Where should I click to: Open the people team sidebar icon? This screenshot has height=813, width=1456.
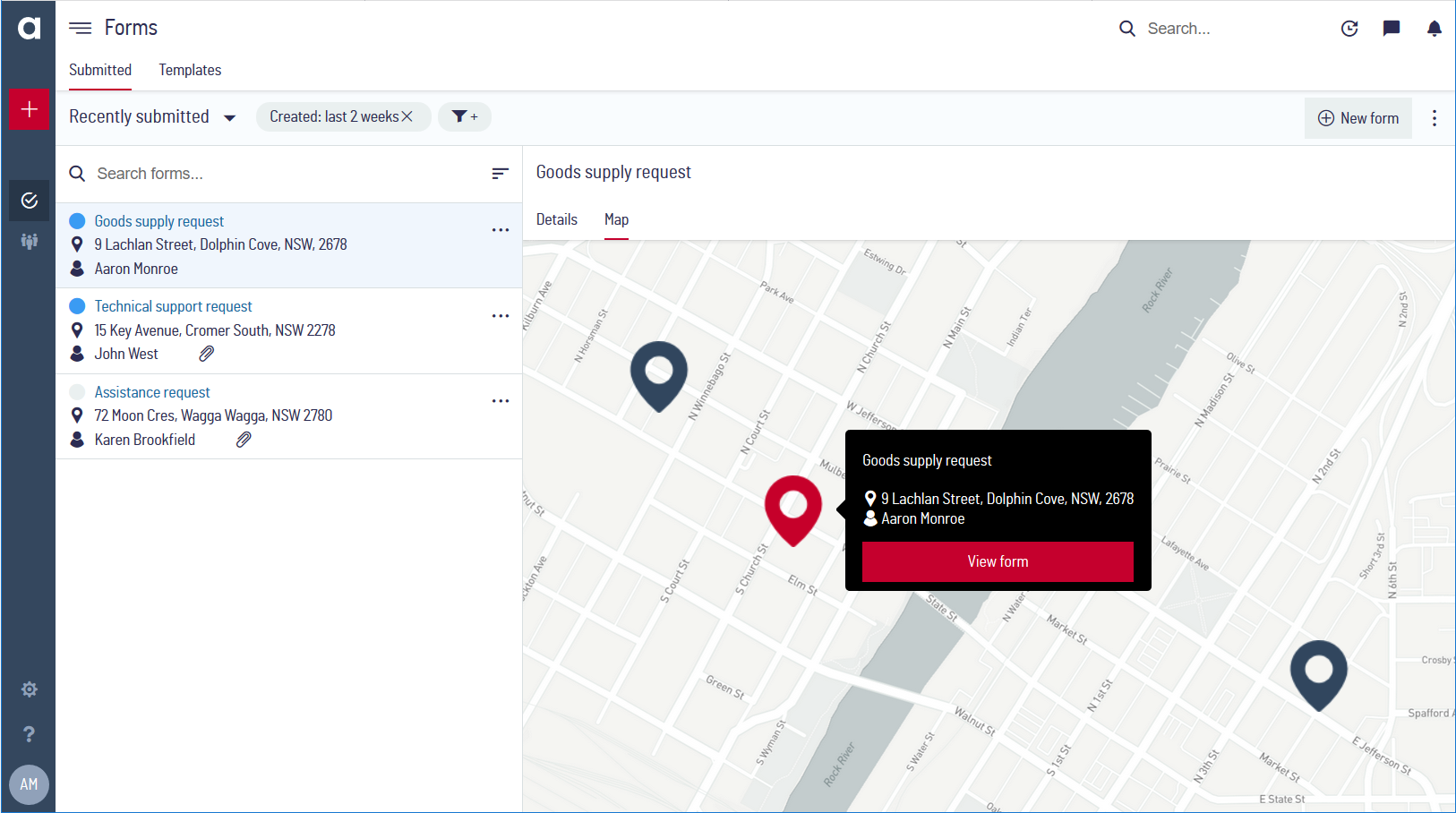point(29,241)
